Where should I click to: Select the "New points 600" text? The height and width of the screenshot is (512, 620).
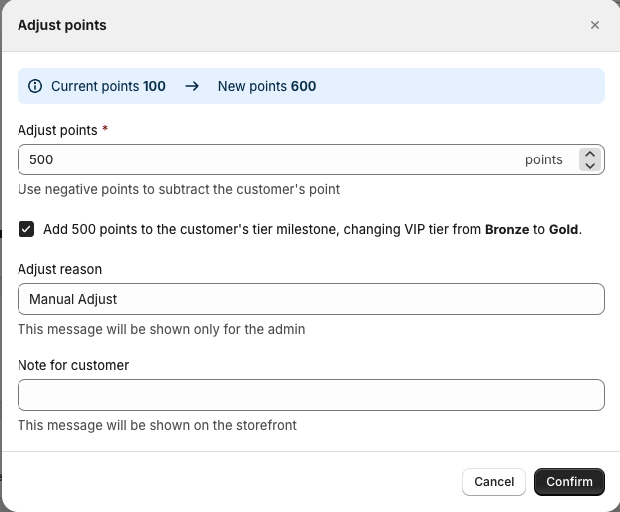(x=267, y=86)
